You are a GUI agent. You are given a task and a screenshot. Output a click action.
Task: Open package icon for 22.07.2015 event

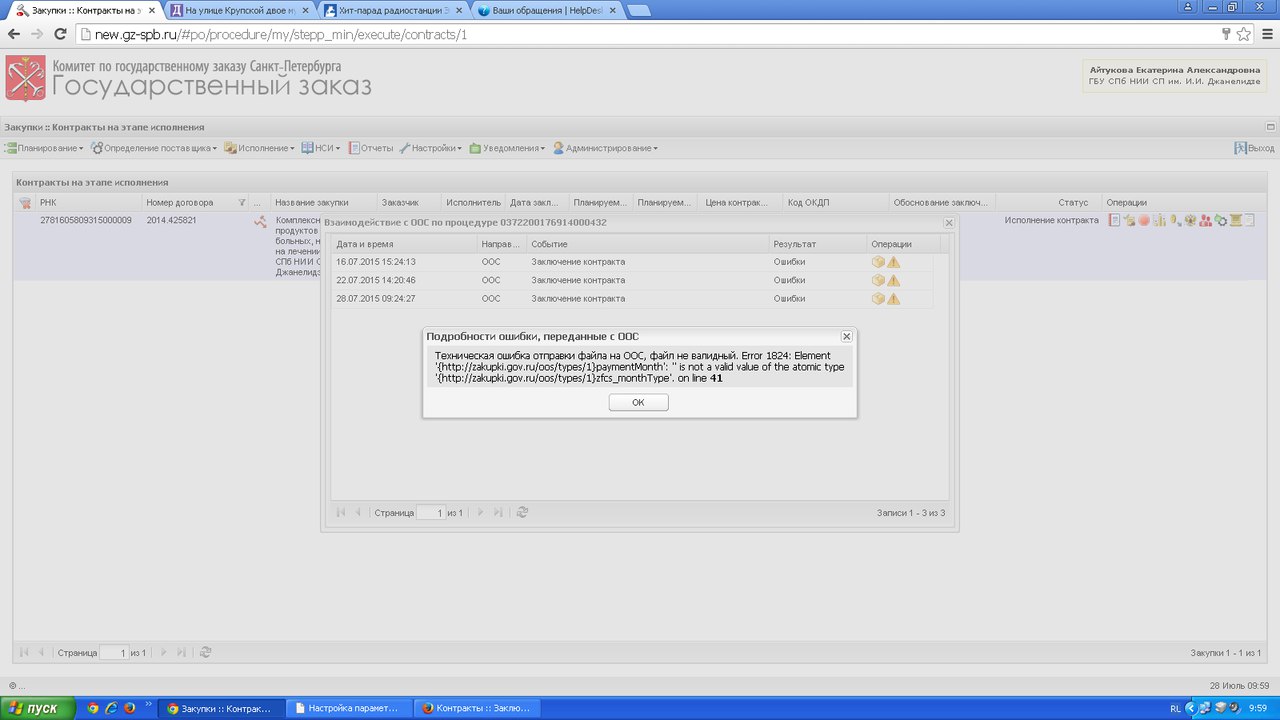(x=878, y=280)
